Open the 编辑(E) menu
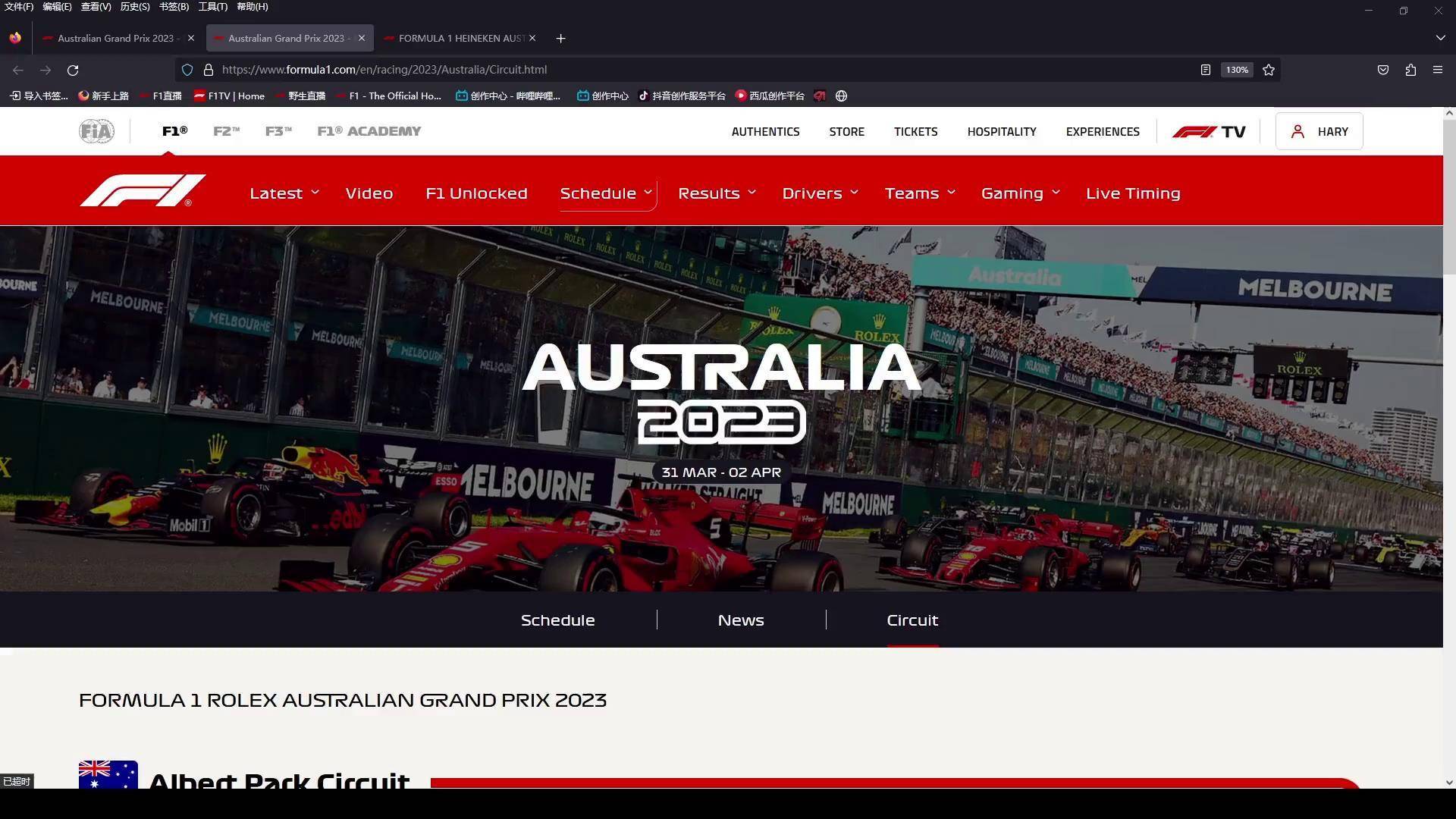 point(57,7)
